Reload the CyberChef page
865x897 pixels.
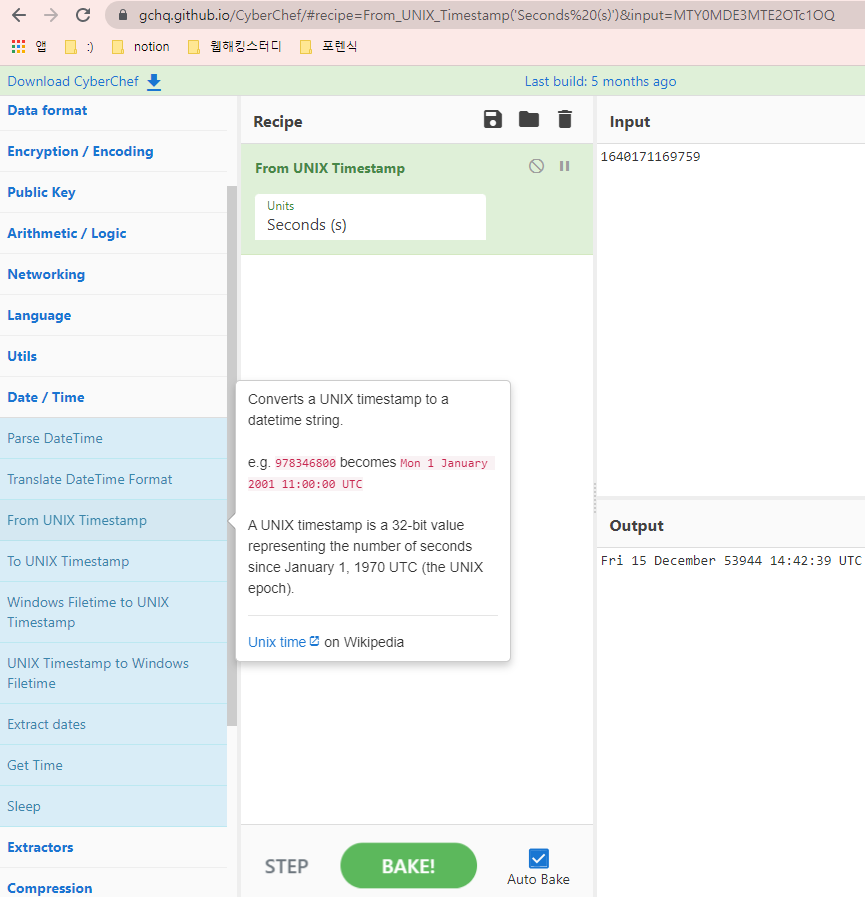(x=84, y=15)
